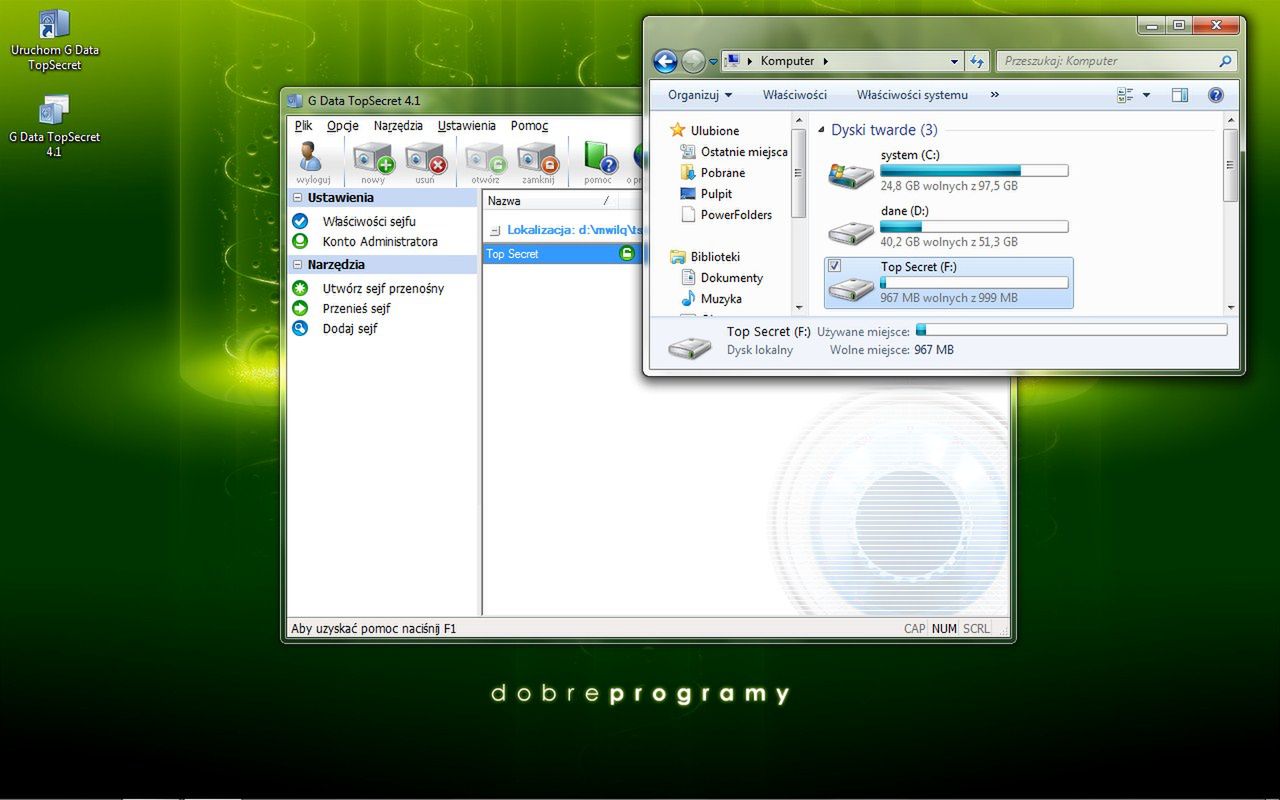Screen dimensions: 1280x800
Task: Click the Top Secret (F:) drive icon
Action: click(x=851, y=289)
